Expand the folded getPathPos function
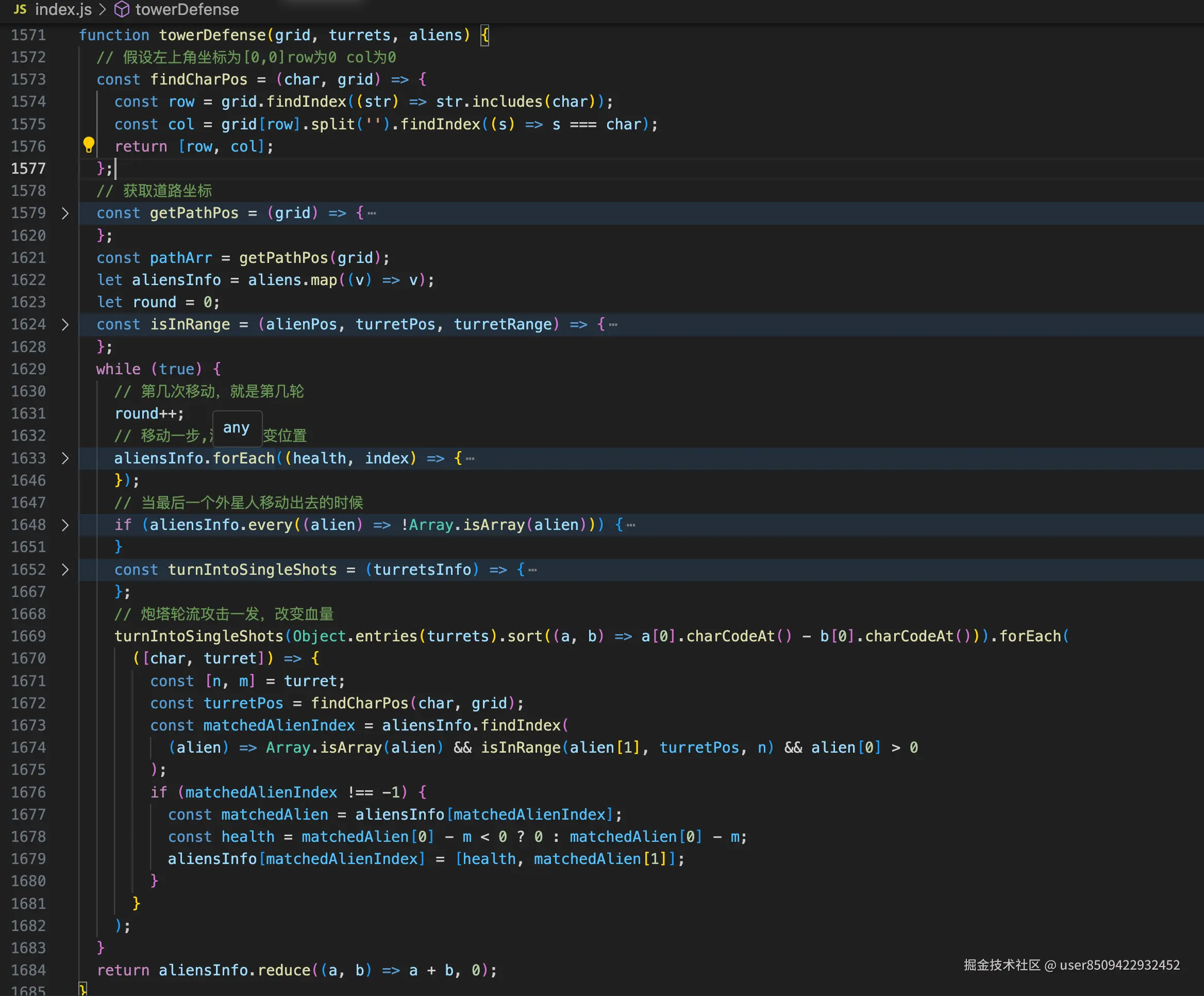The image size is (1204, 996). pos(65,213)
